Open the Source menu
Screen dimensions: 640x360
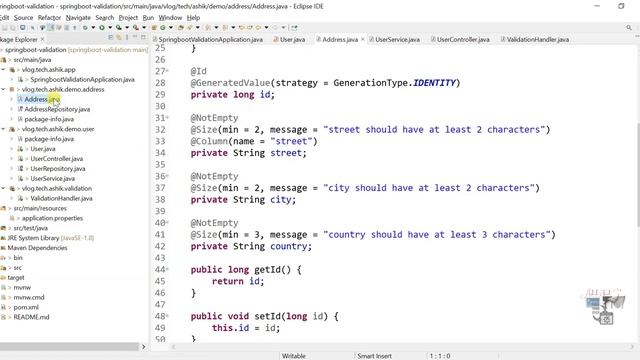(x=23, y=18)
